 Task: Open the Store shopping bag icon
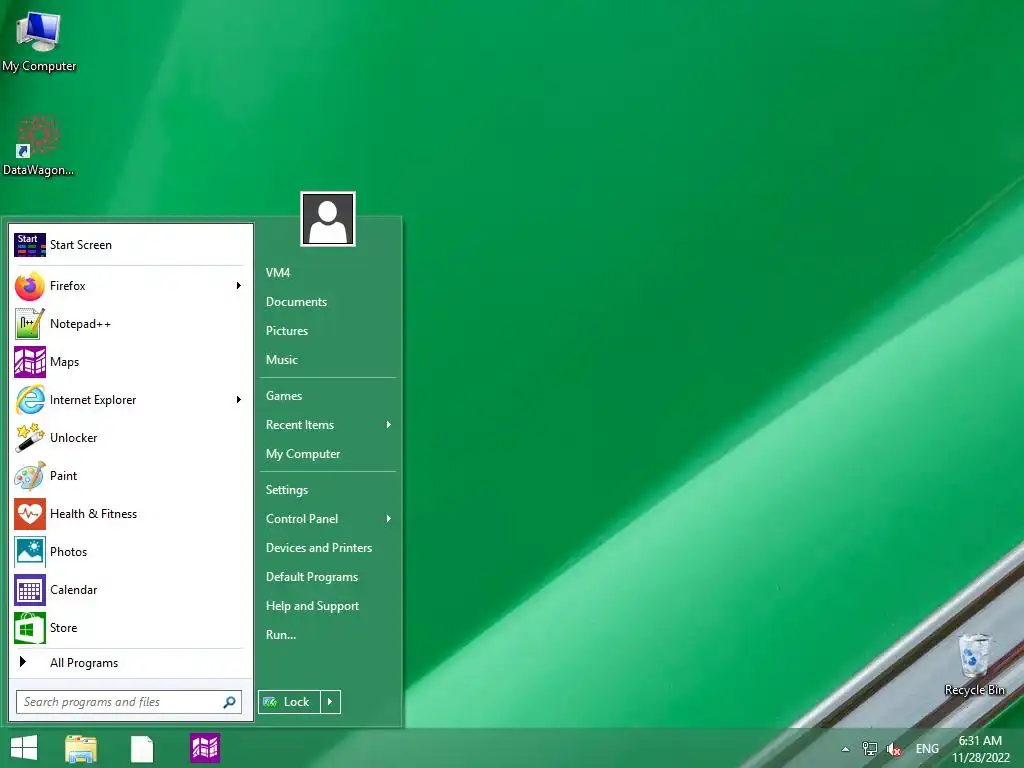[x=30, y=628]
